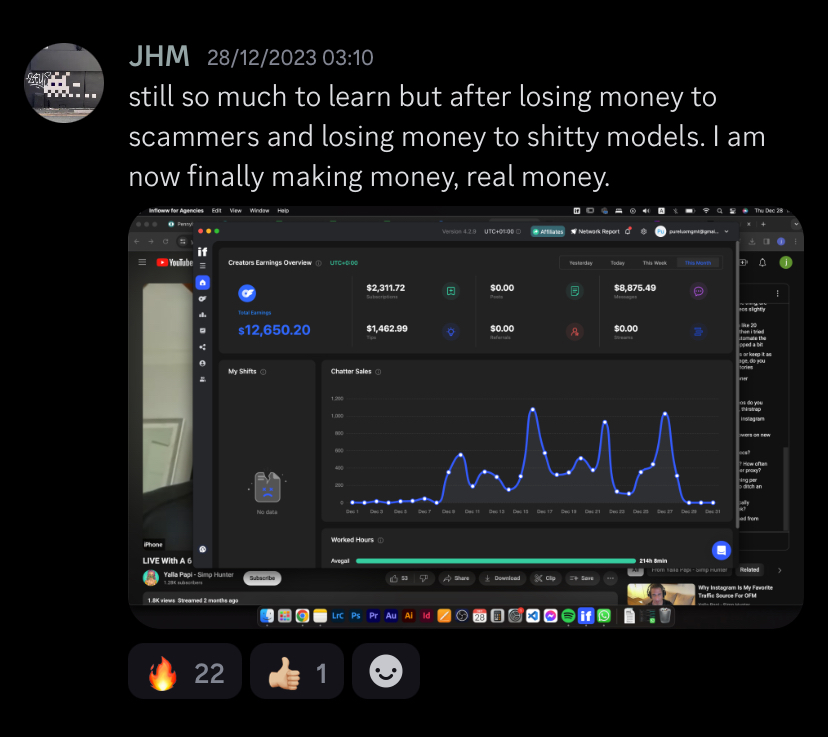Click the blue chat support bubble
Viewport: 828px width, 737px height.
click(x=721, y=550)
